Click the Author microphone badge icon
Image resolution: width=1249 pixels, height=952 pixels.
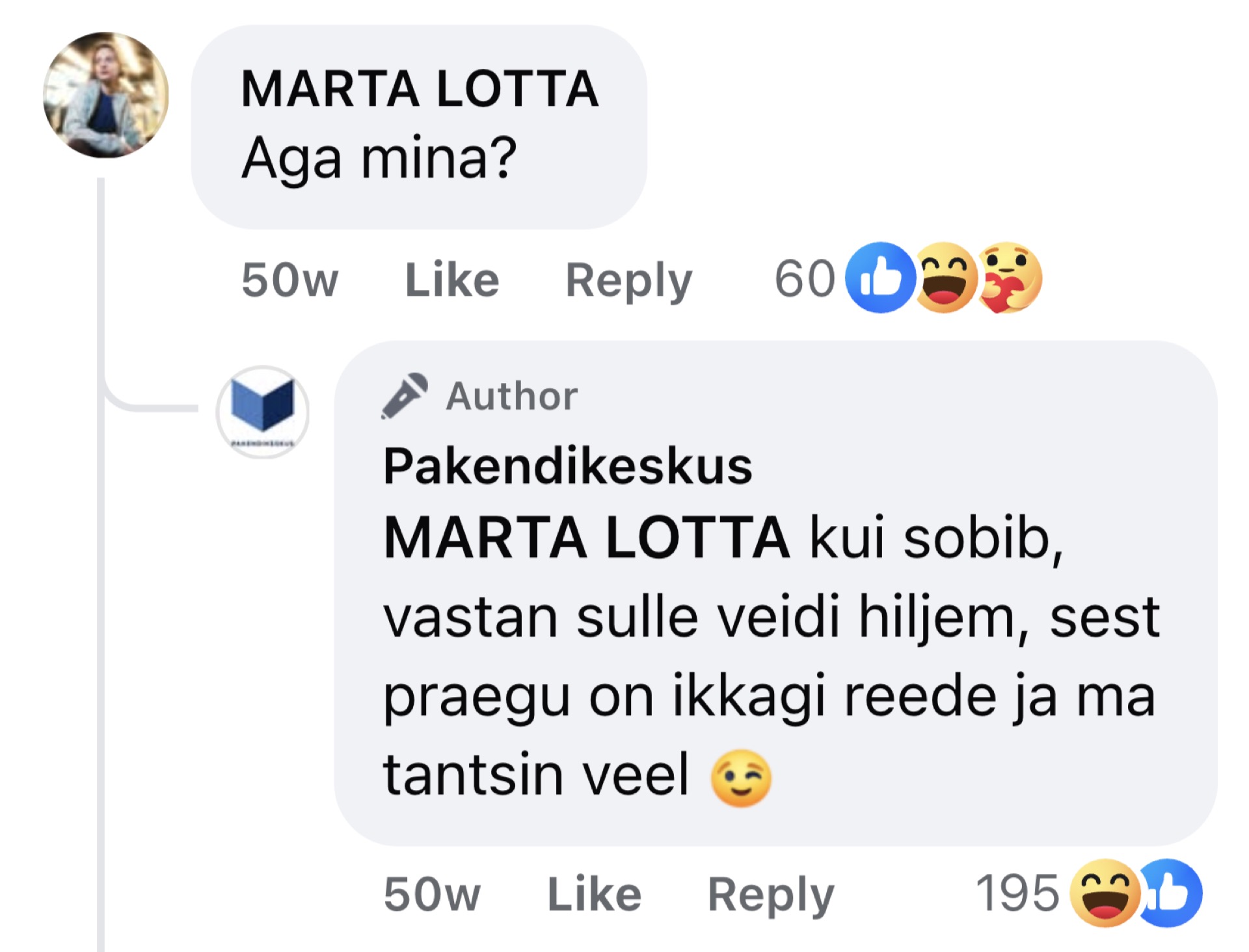pyautogui.click(x=404, y=395)
